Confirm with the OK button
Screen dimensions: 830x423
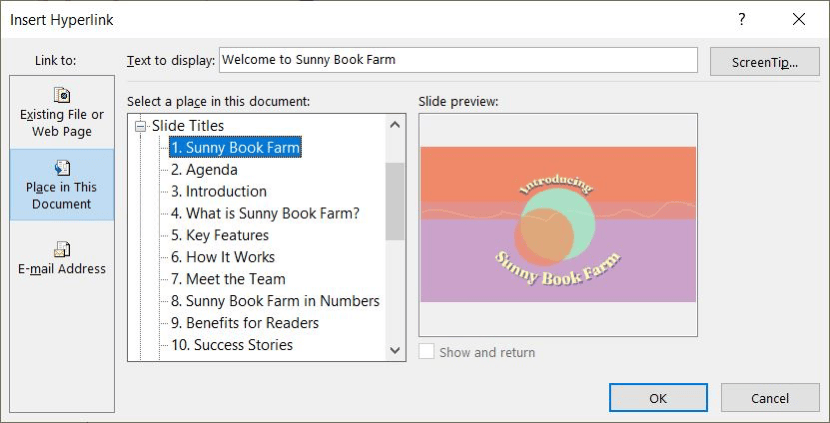click(x=658, y=398)
